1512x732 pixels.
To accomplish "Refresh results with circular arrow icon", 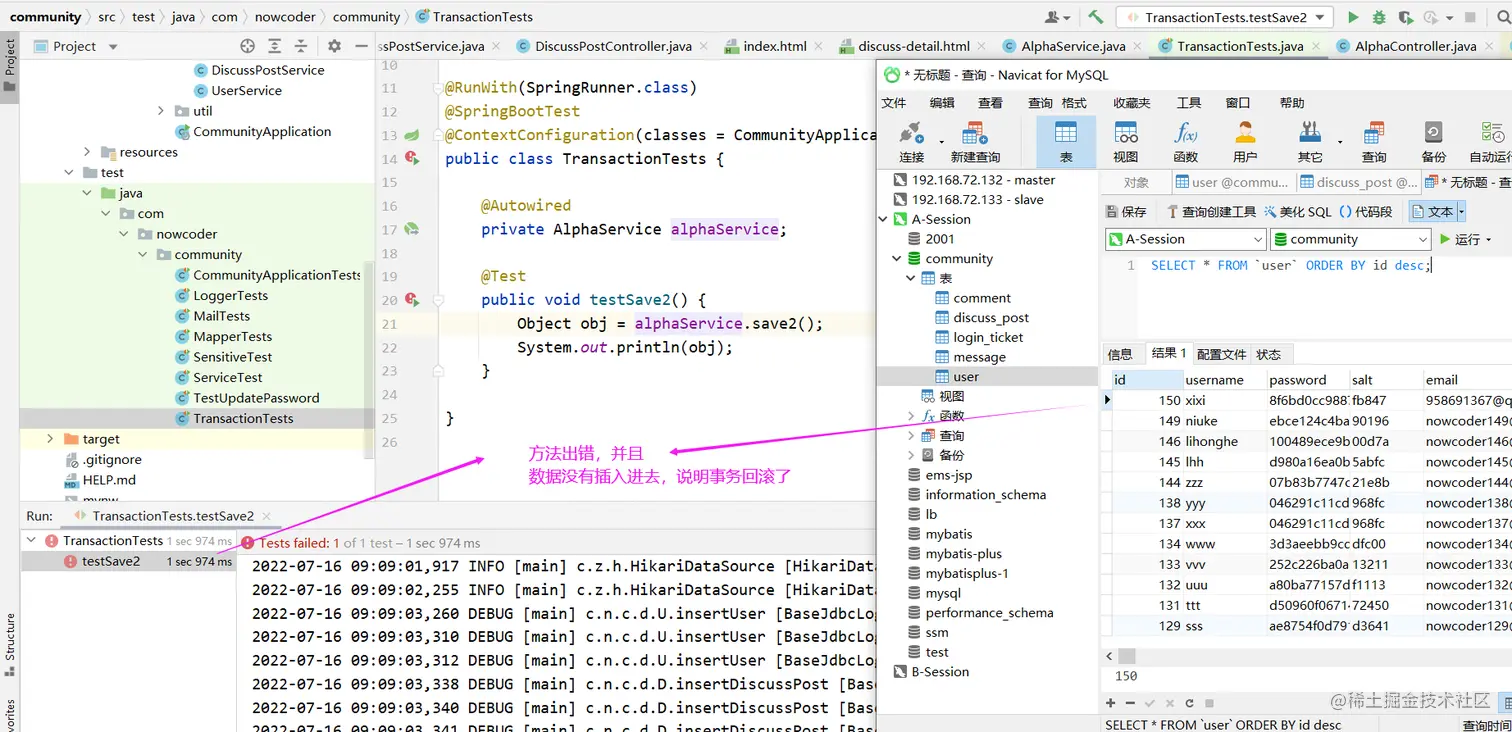I will tap(1189, 703).
